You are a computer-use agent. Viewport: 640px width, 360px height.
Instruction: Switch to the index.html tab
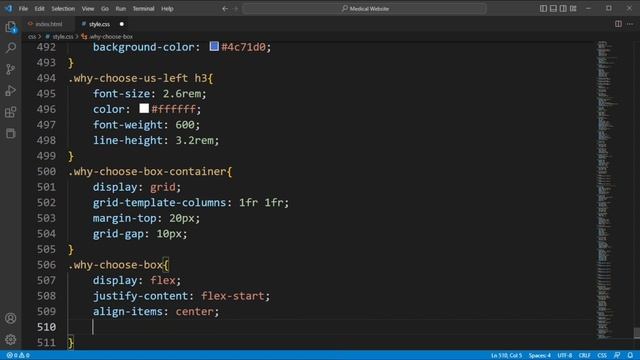(x=48, y=24)
